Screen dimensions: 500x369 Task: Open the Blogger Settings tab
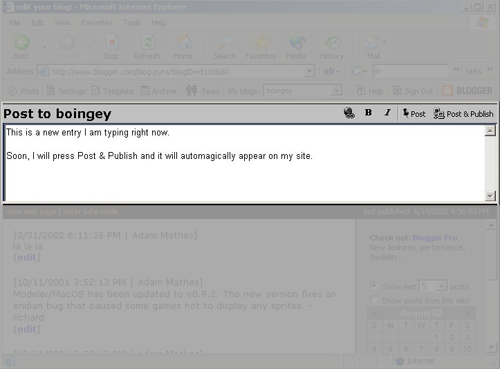coord(66,91)
